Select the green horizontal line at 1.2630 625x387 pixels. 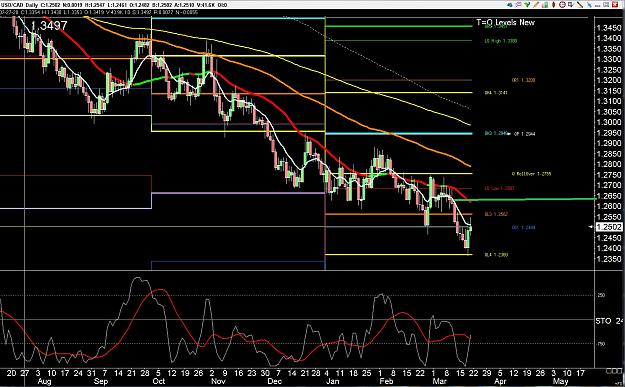click(526, 199)
